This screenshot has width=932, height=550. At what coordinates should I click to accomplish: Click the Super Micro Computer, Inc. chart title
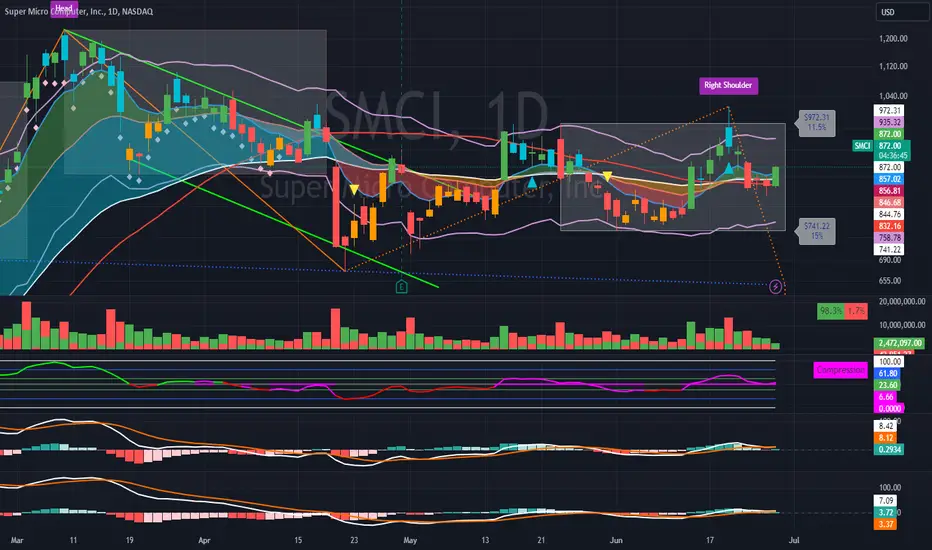click(x=78, y=11)
